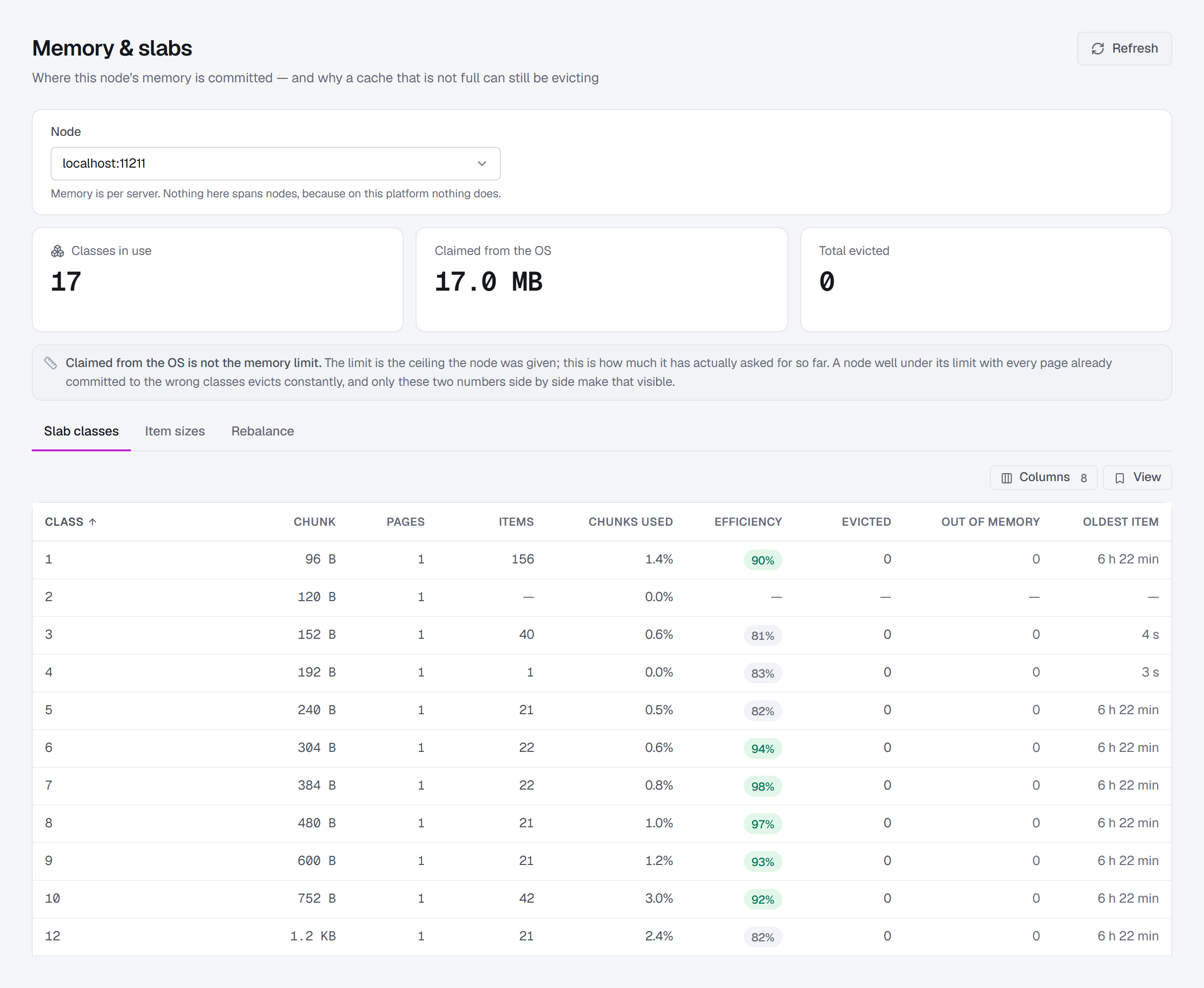
Task: Click the 93% efficiency badge
Action: 763,862
